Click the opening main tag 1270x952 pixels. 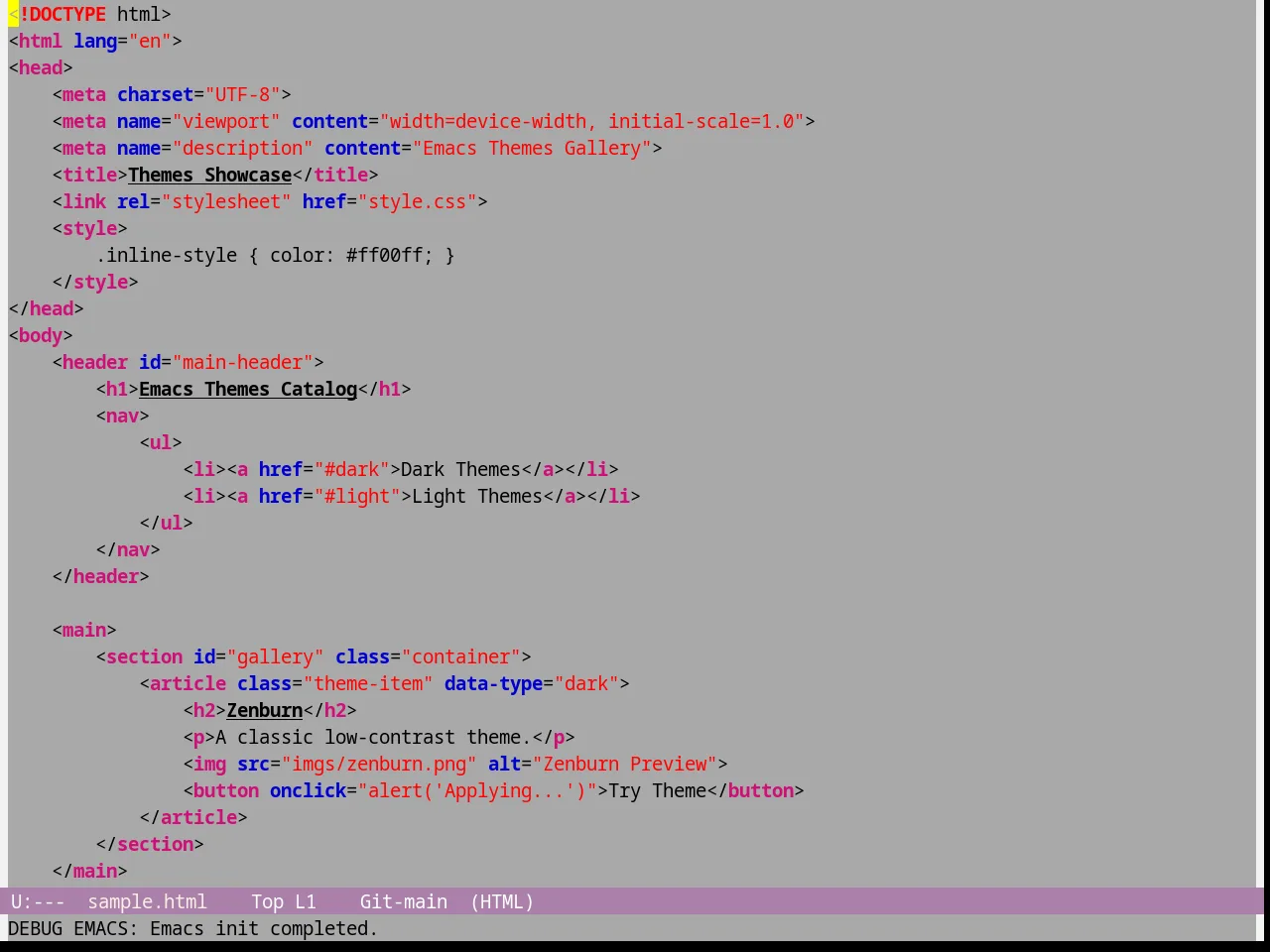click(x=84, y=630)
